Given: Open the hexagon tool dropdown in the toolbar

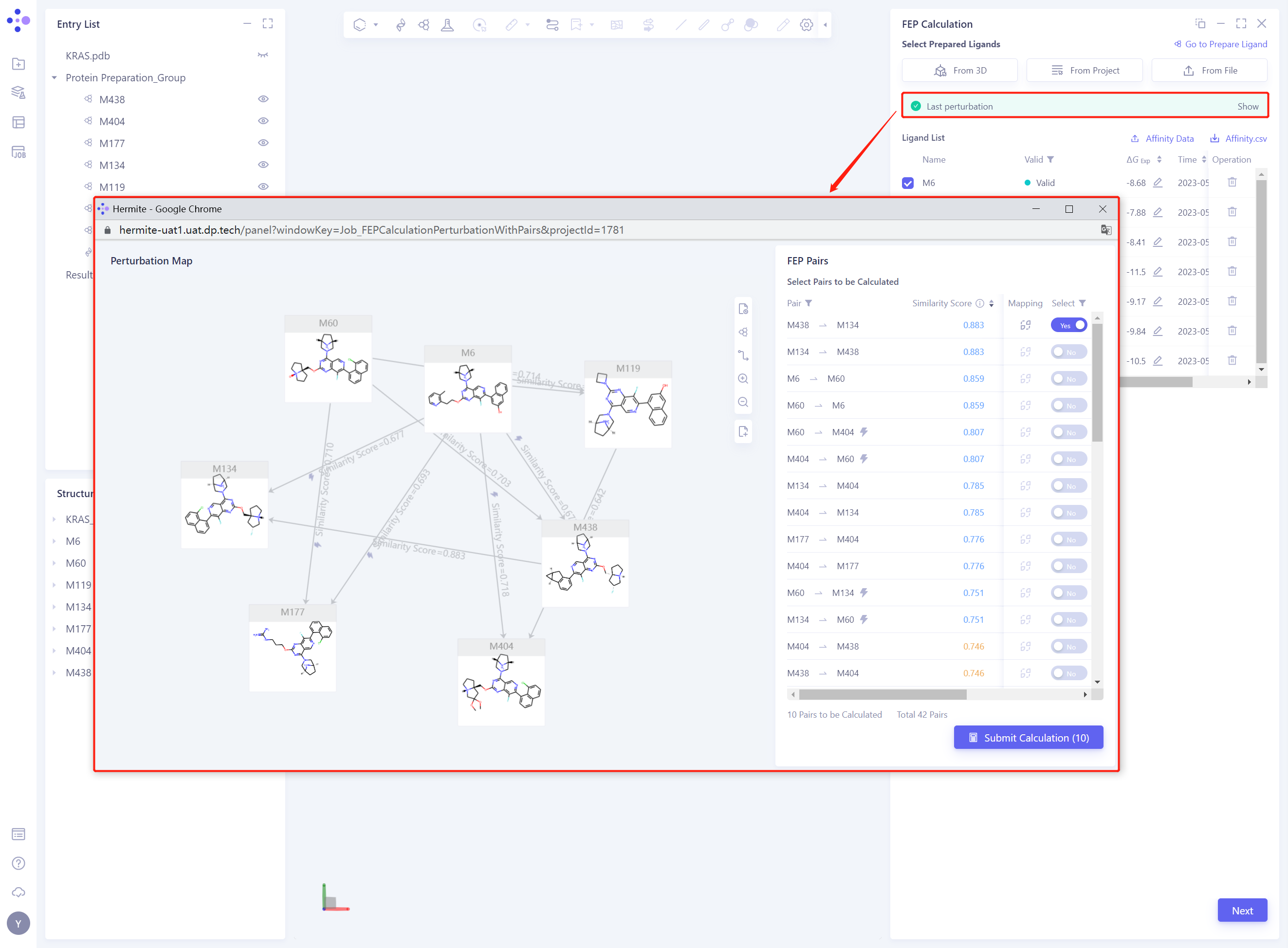Looking at the screenshot, I should pos(376,25).
